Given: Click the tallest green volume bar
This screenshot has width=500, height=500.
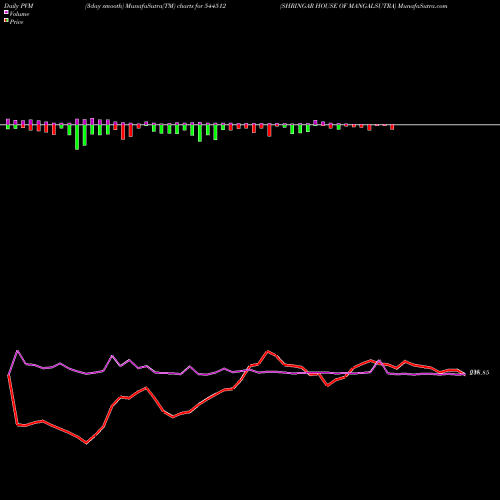Looking at the screenshot, I should click(77, 137).
